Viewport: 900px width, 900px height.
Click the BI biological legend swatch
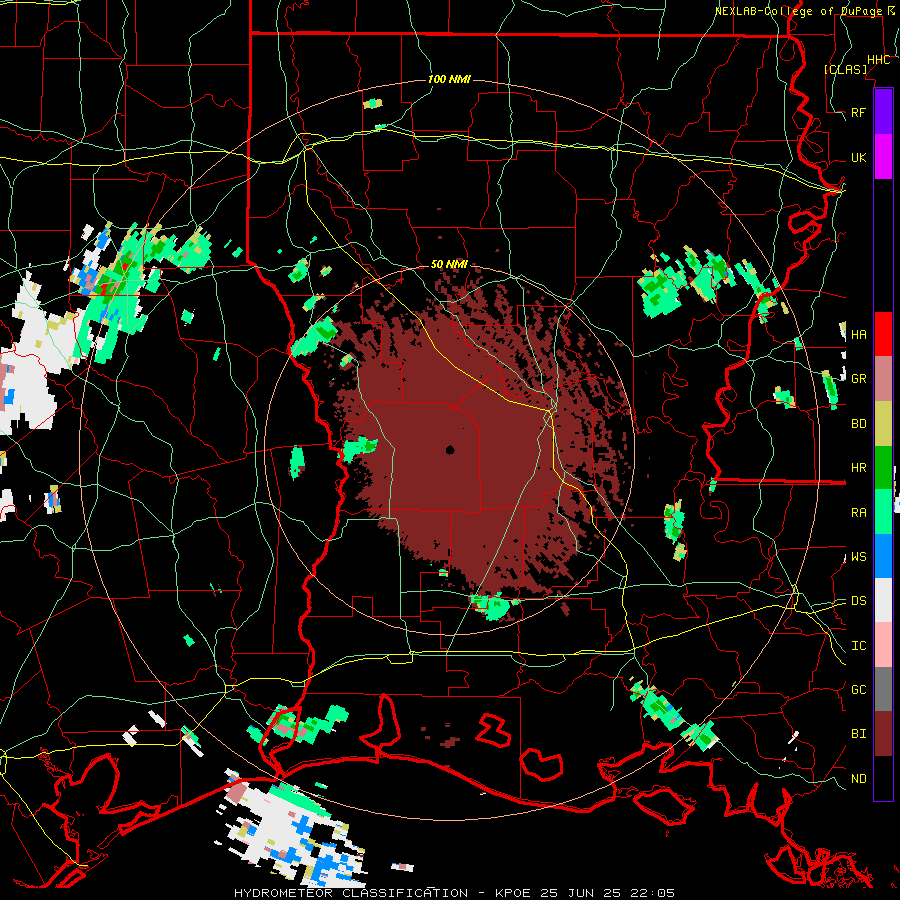[883, 734]
